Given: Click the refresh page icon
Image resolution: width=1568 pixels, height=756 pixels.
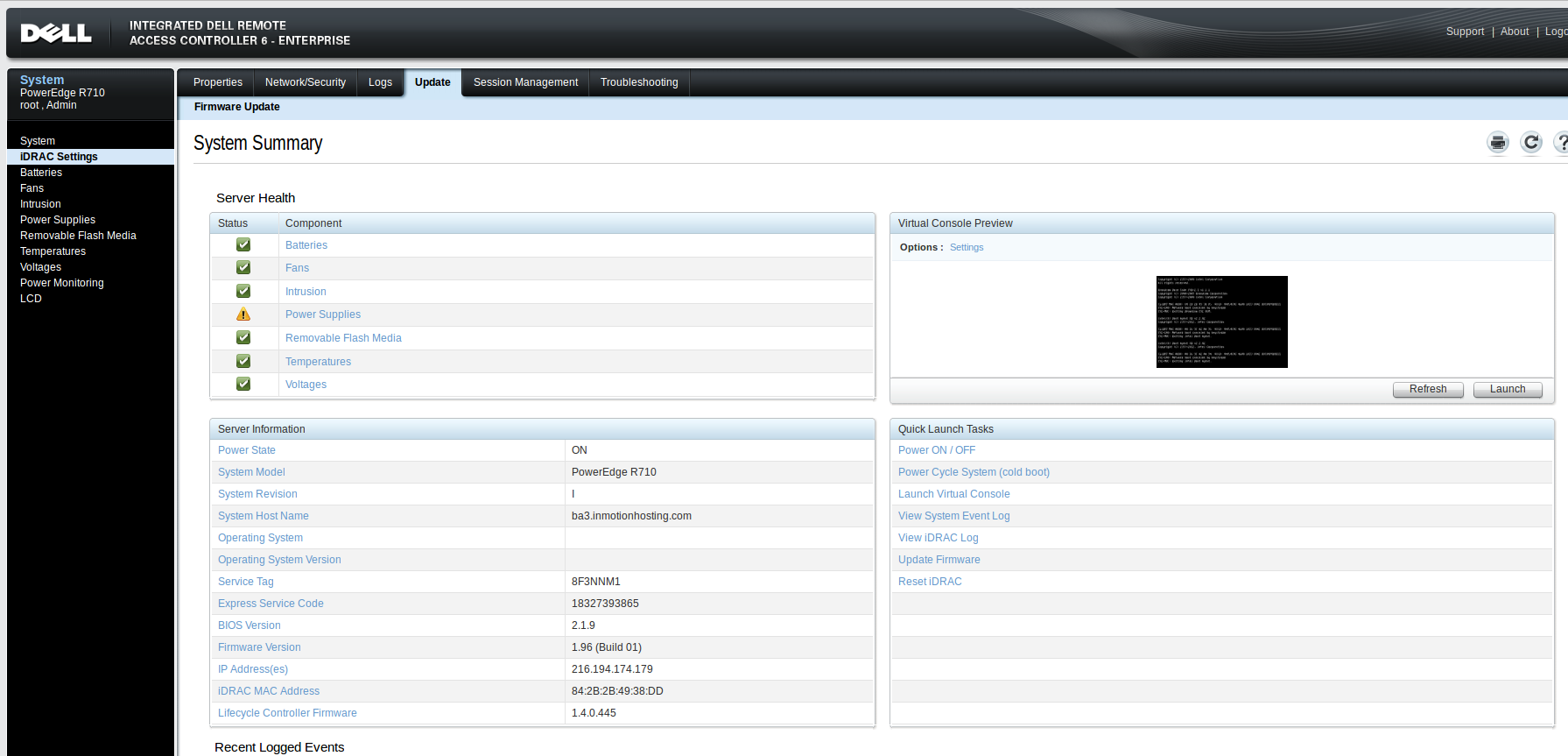Looking at the screenshot, I should (x=1530, y=143).
